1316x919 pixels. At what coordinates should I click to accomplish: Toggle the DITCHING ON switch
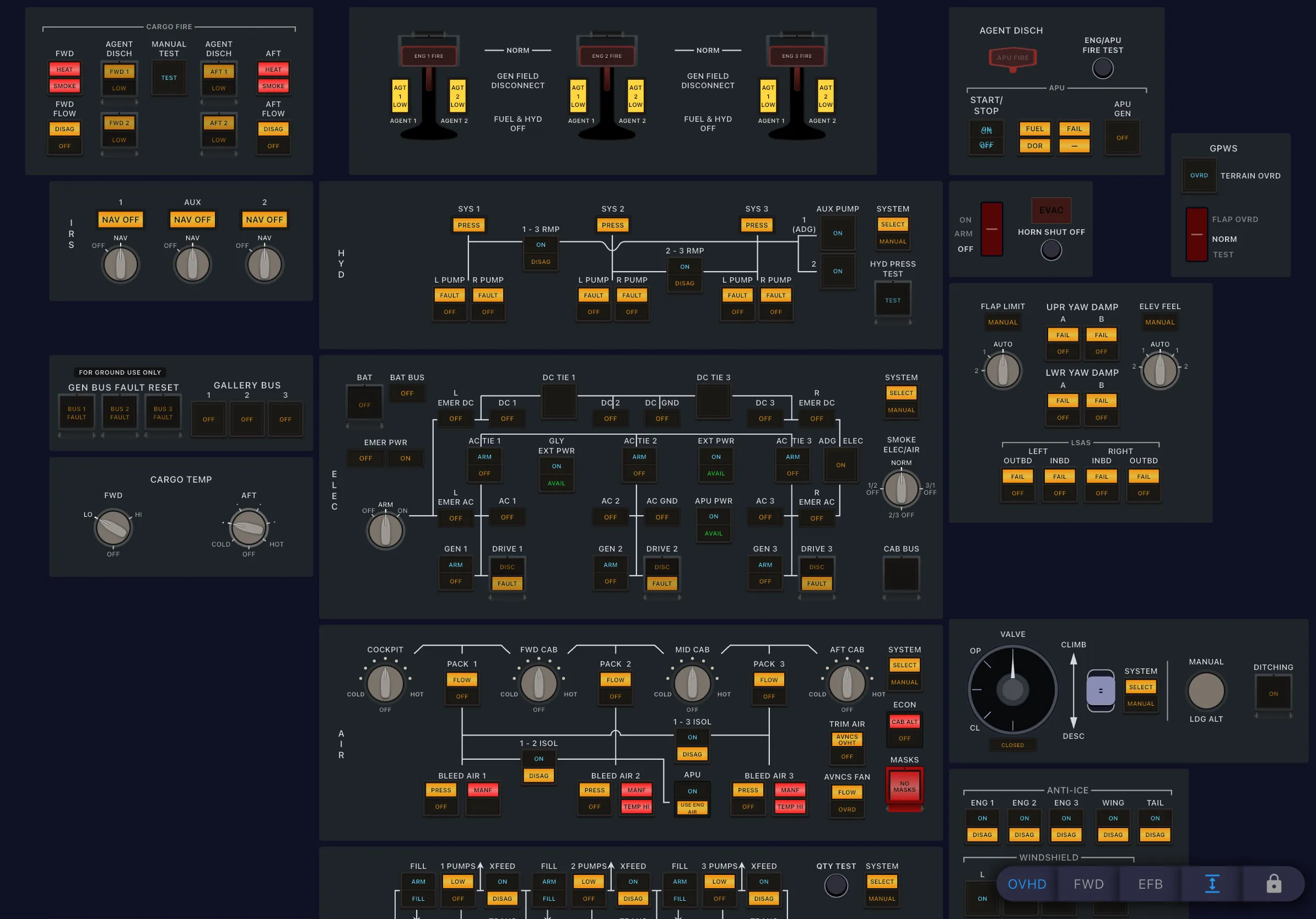[1273, 693]
